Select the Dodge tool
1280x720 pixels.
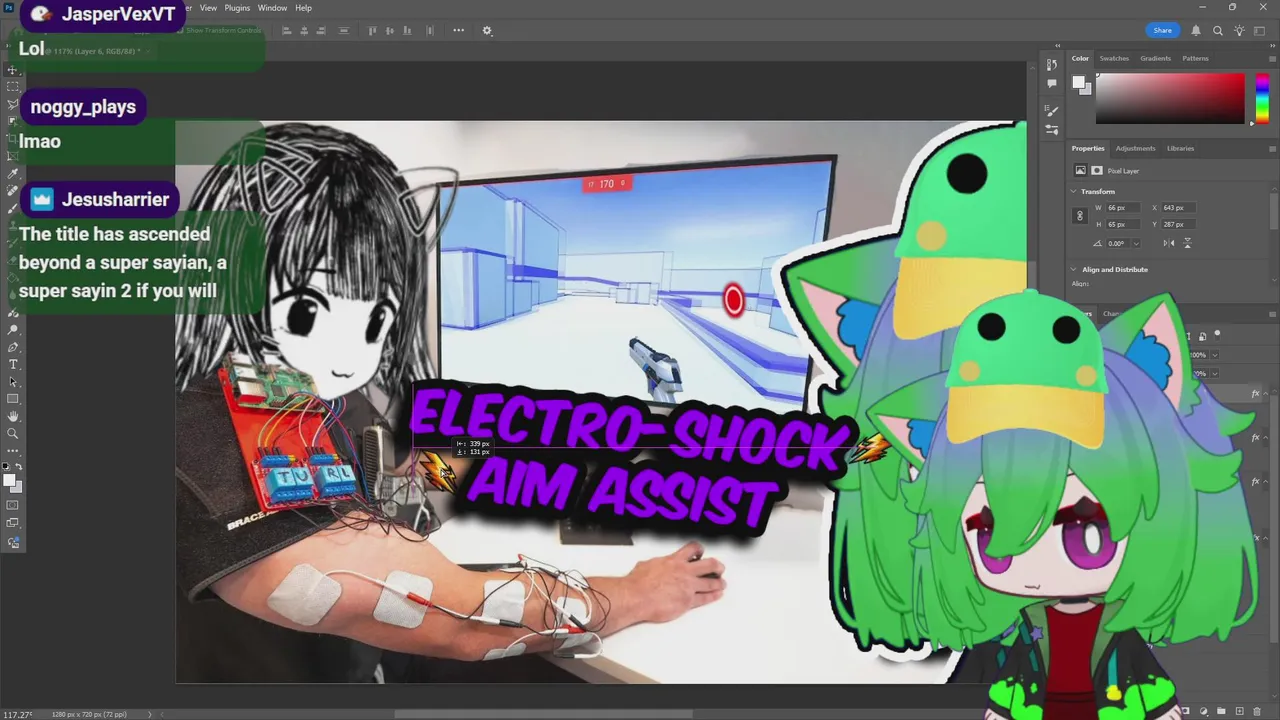[x=13, y=330]
